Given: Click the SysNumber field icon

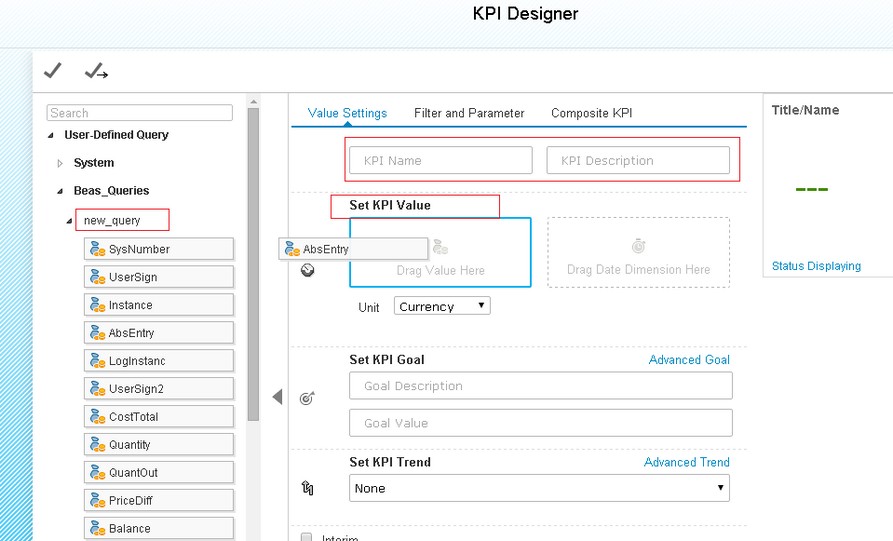Looking at the screenshot, I should (98, 249).
